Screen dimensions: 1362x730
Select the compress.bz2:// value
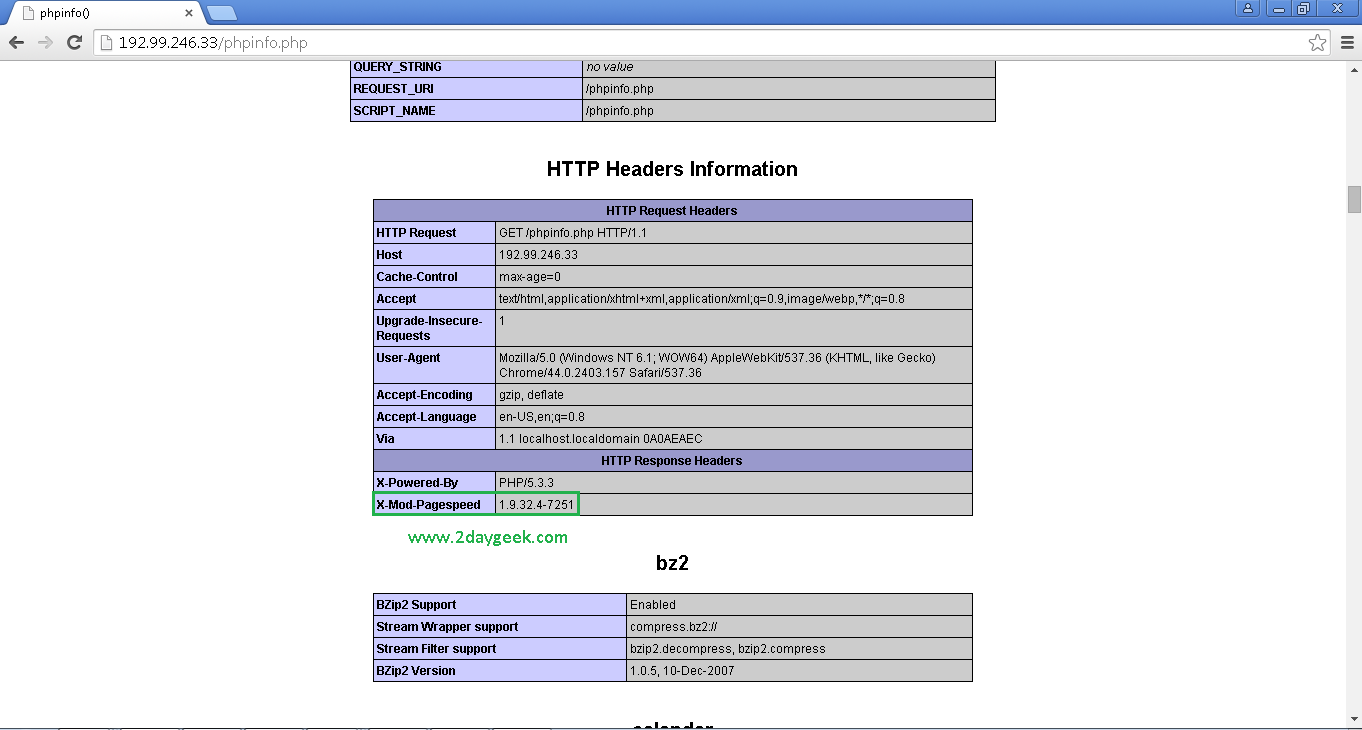(674, 627)
